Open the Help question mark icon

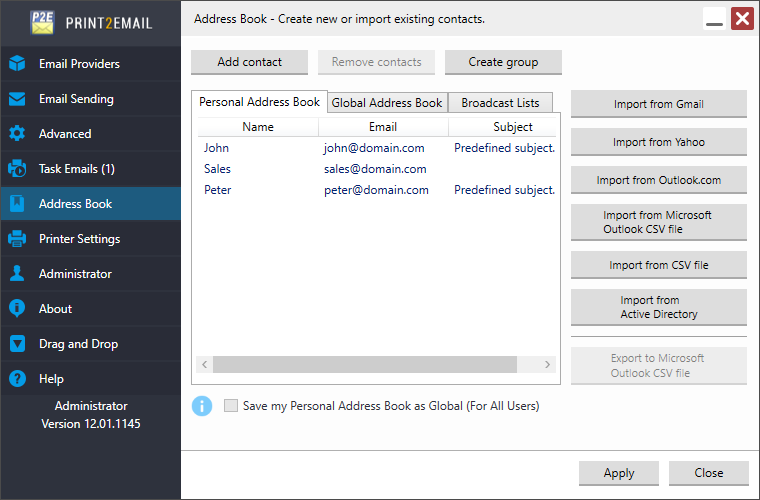pos(17,378)
